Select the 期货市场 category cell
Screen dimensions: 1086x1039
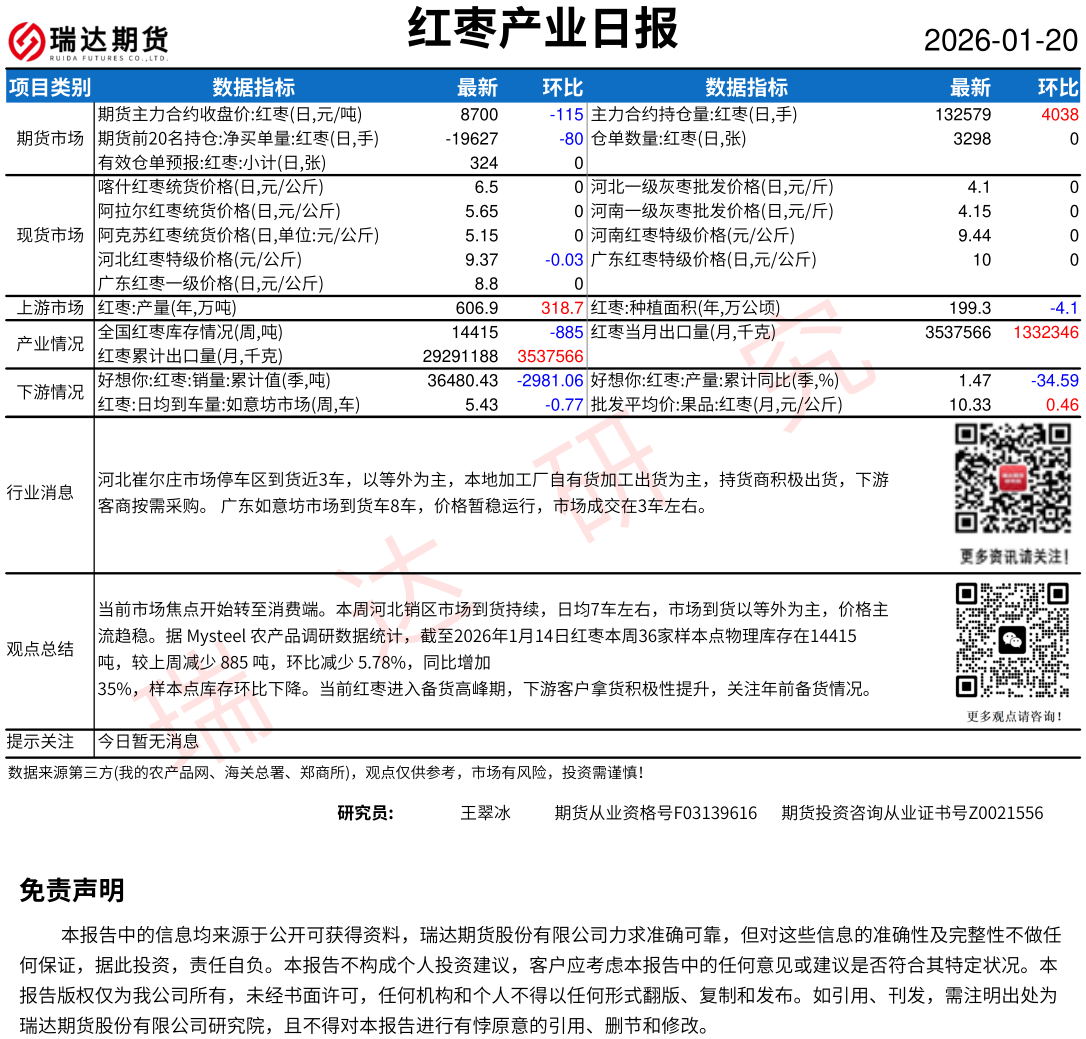pyautogui.click(x=50, y=138)
